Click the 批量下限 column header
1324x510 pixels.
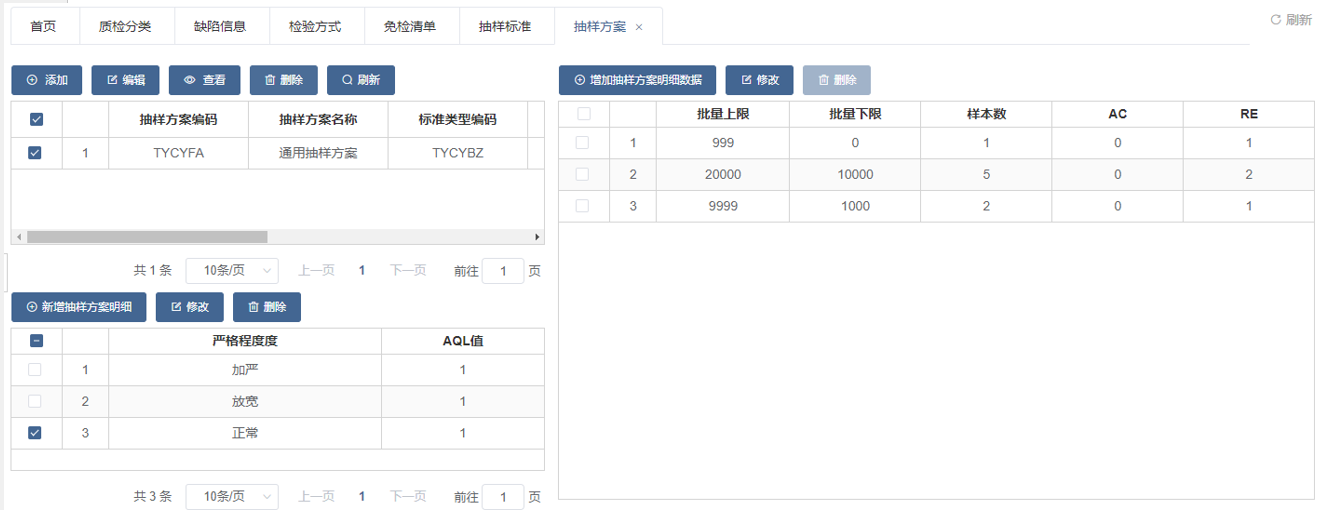(855, 114)
